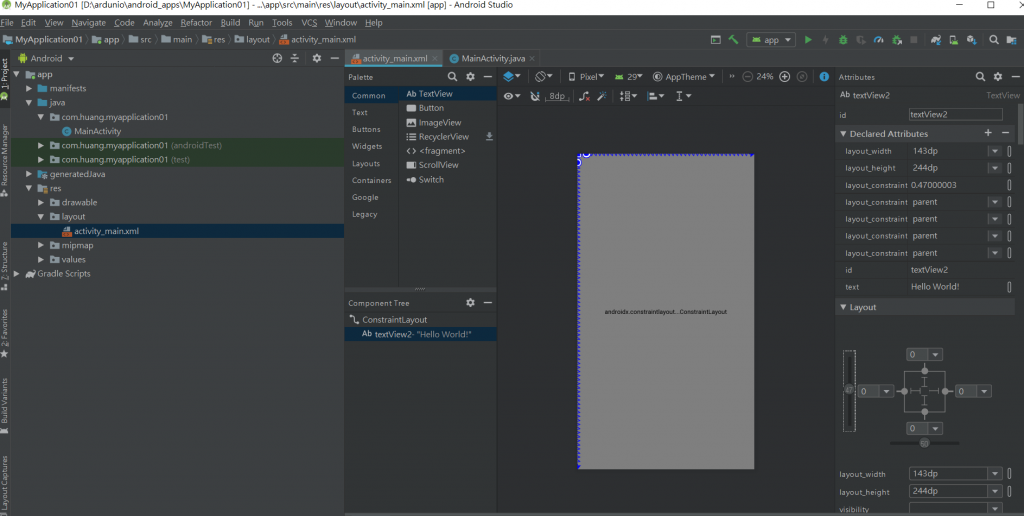Click the green Run app button

click(x=808, y=40)
